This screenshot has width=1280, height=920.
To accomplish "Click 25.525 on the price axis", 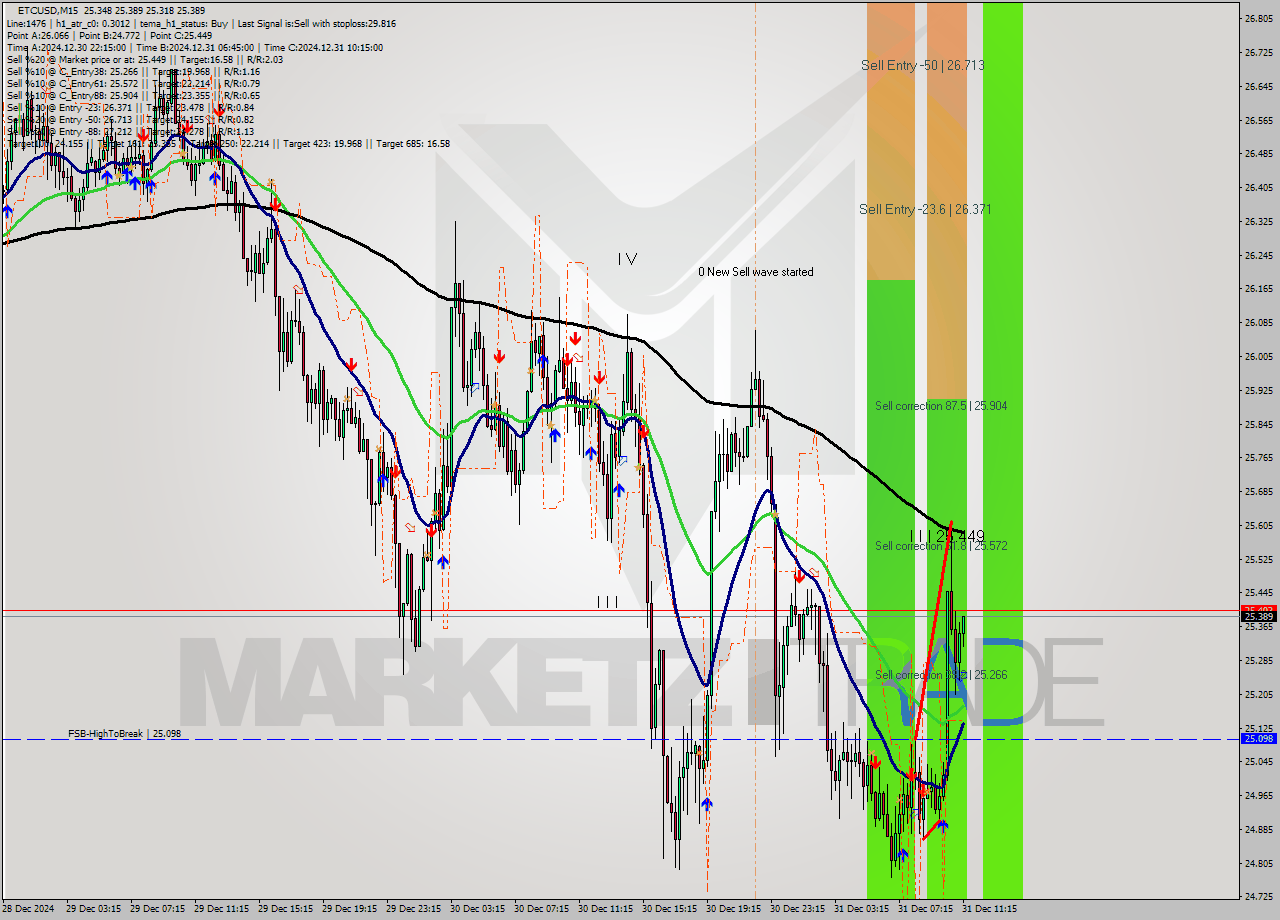I will [x=1258, y=559].
